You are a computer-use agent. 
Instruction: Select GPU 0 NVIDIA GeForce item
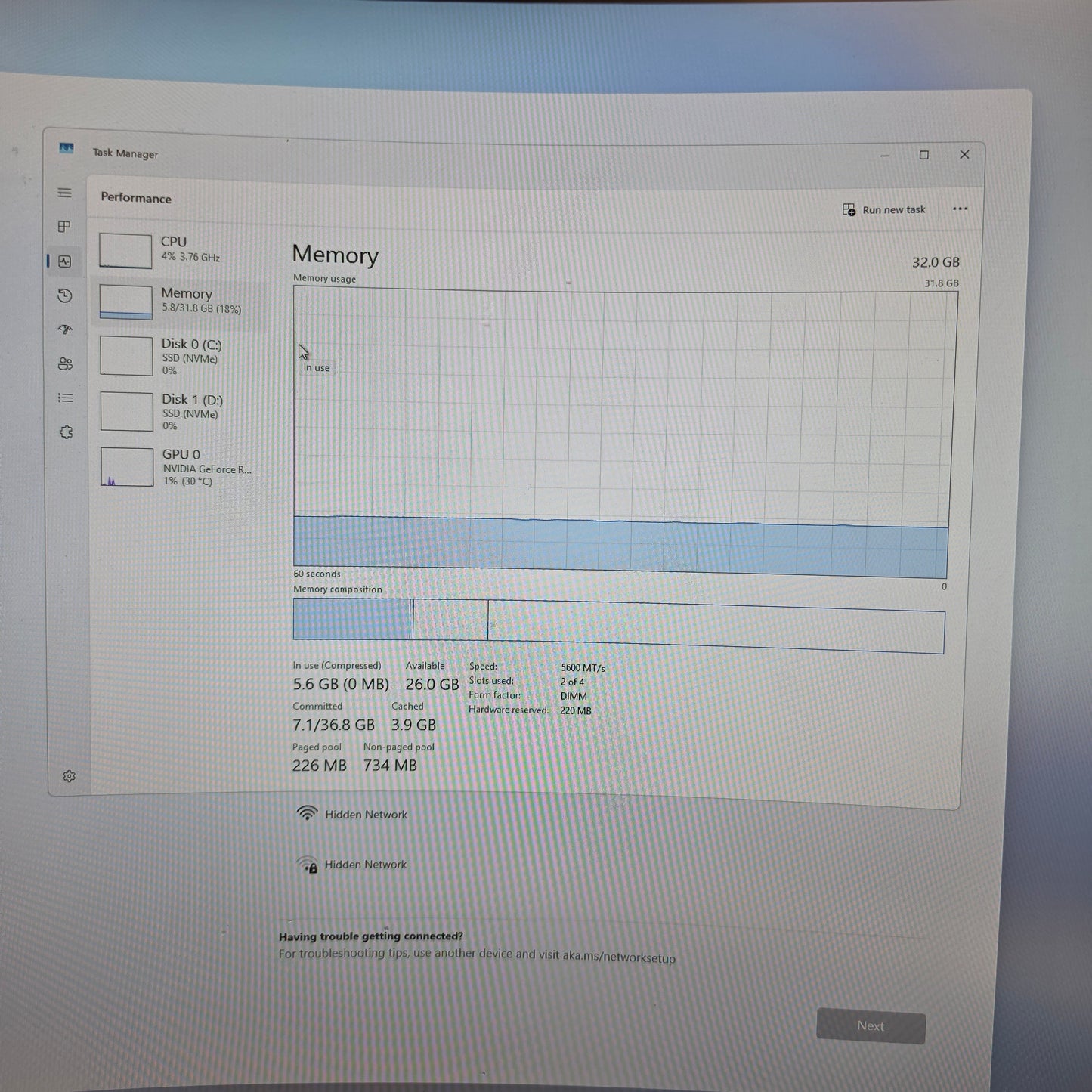[x=181, y=467]
